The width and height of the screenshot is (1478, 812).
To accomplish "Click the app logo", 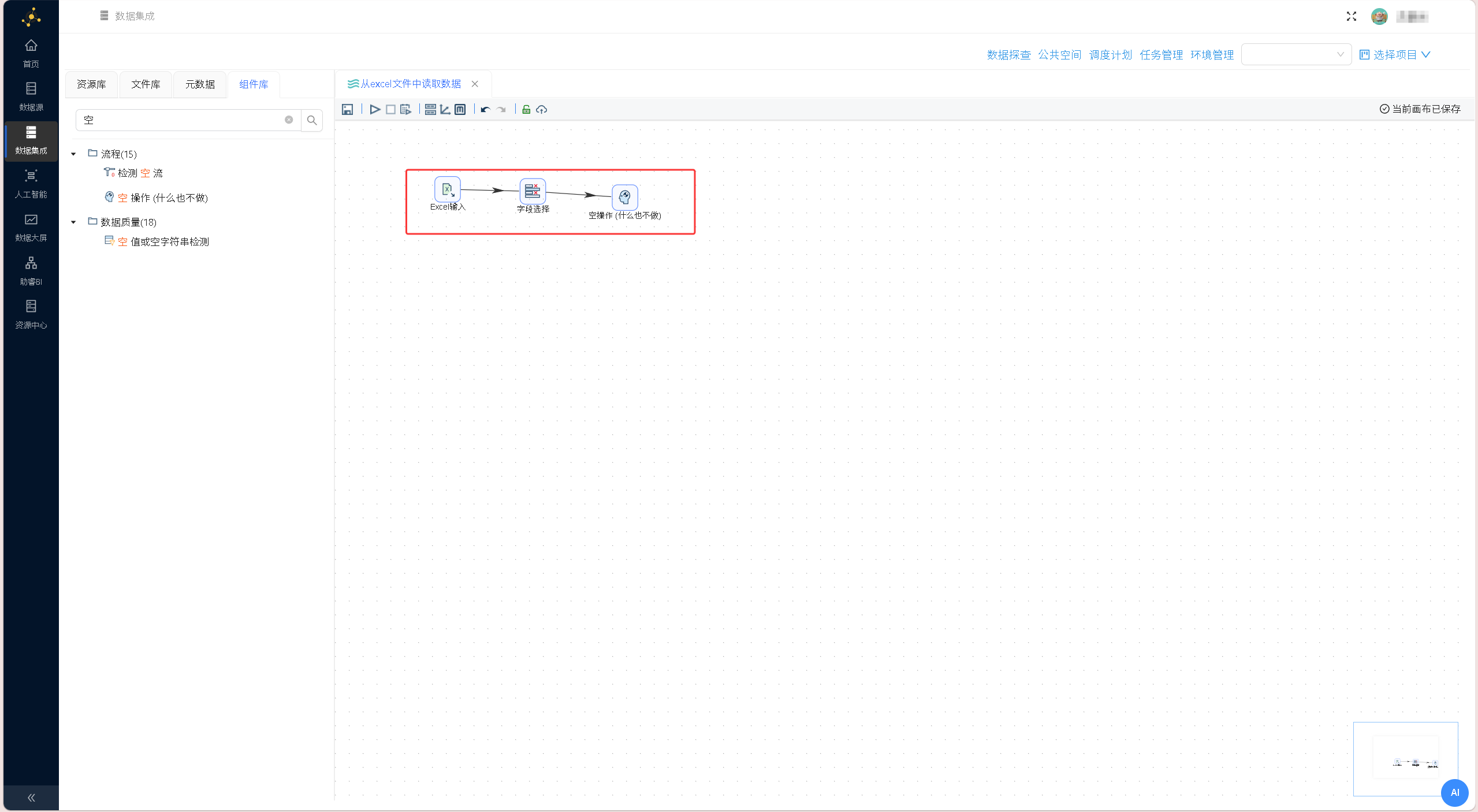I will click(x=31, y=17).
